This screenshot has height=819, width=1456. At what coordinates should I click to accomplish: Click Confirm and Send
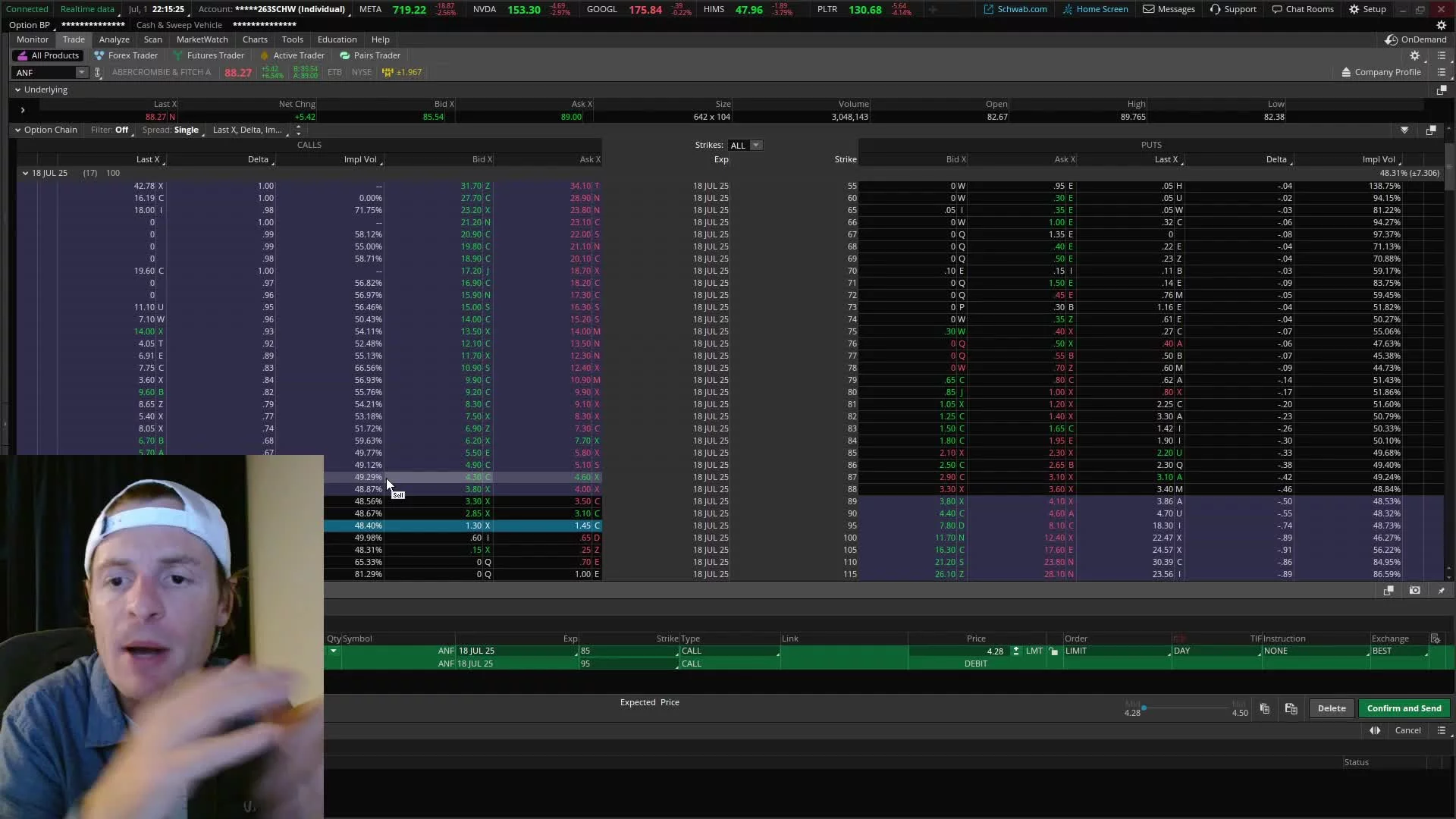point(1404,708)
